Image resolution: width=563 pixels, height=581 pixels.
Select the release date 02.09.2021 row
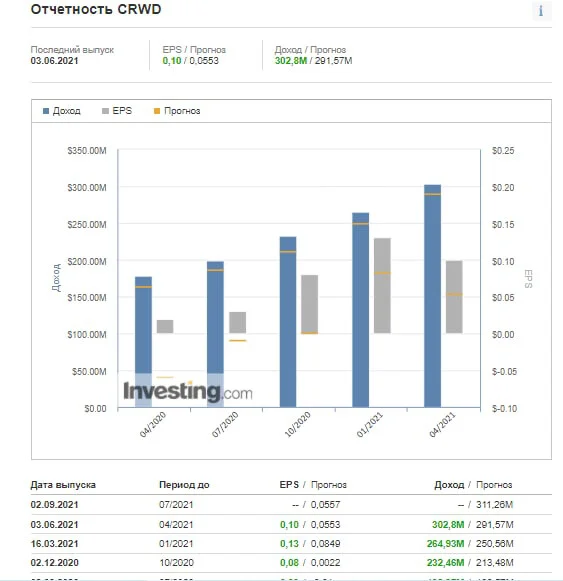click(291, 505)
